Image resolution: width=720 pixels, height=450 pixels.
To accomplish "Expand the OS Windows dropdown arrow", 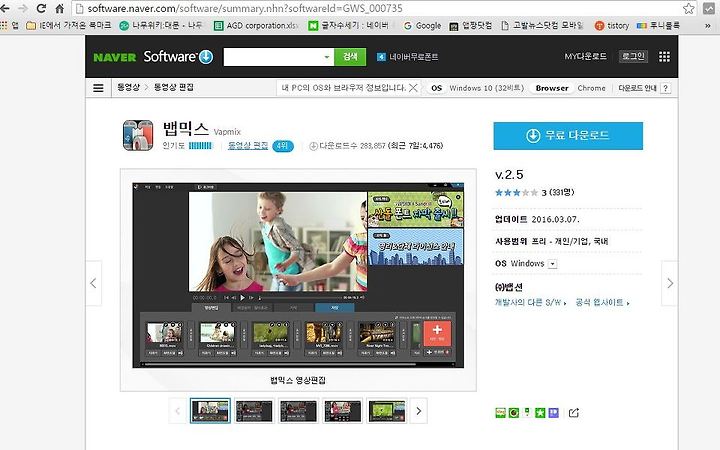I will point(553,264).
